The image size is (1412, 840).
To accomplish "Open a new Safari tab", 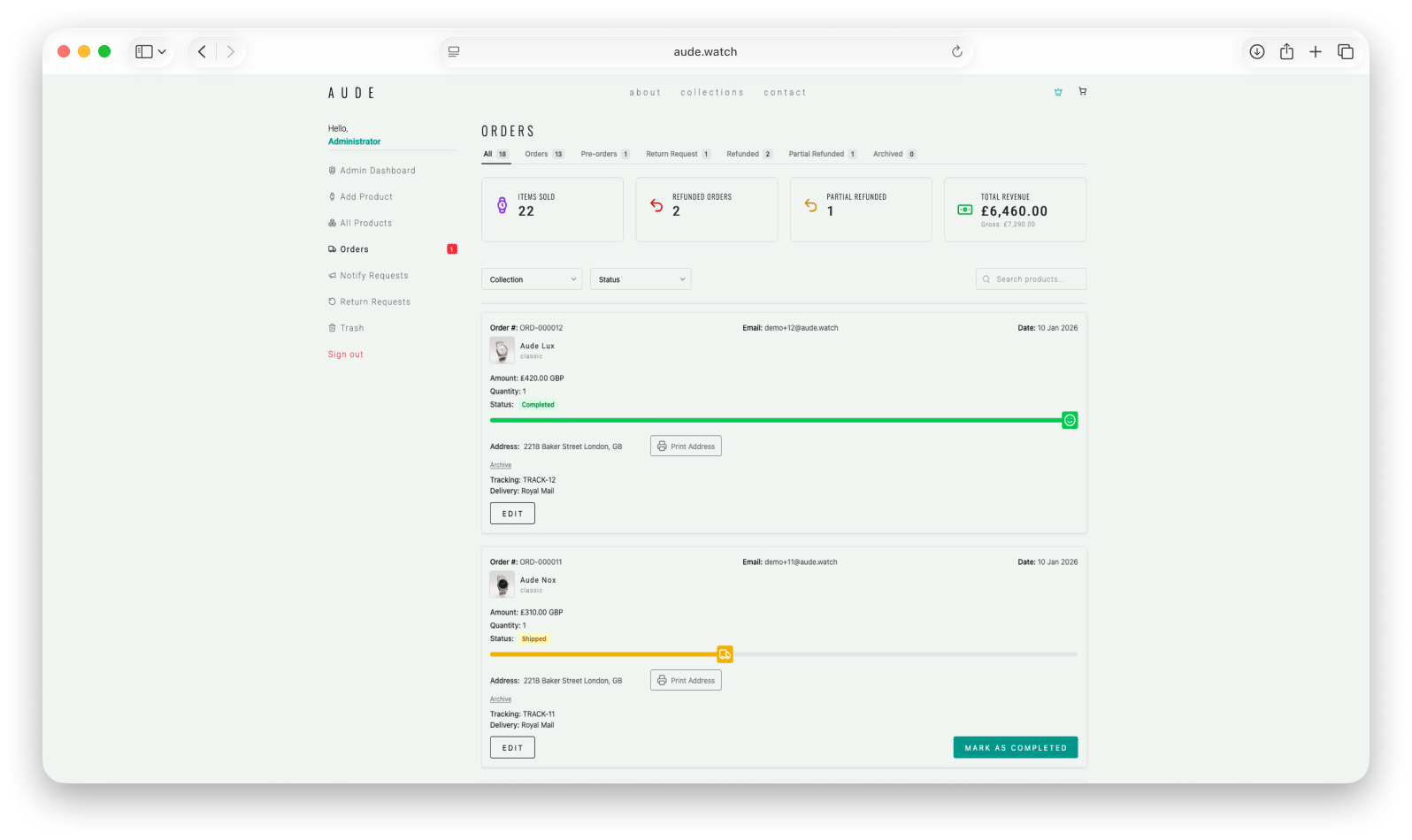I will click(1316, 51).
